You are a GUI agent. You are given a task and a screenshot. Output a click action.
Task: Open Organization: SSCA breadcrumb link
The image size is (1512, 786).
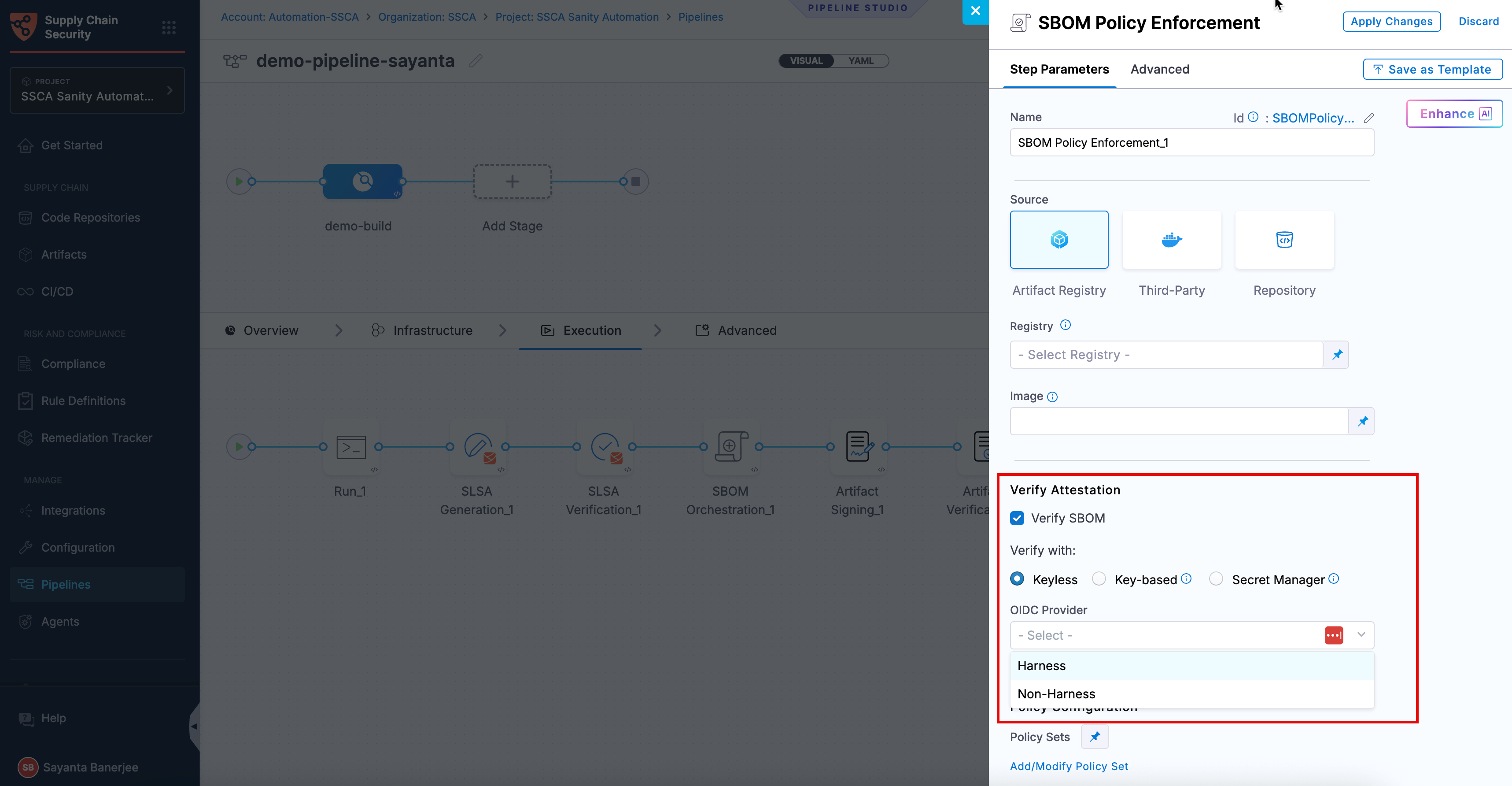[427, 17]
